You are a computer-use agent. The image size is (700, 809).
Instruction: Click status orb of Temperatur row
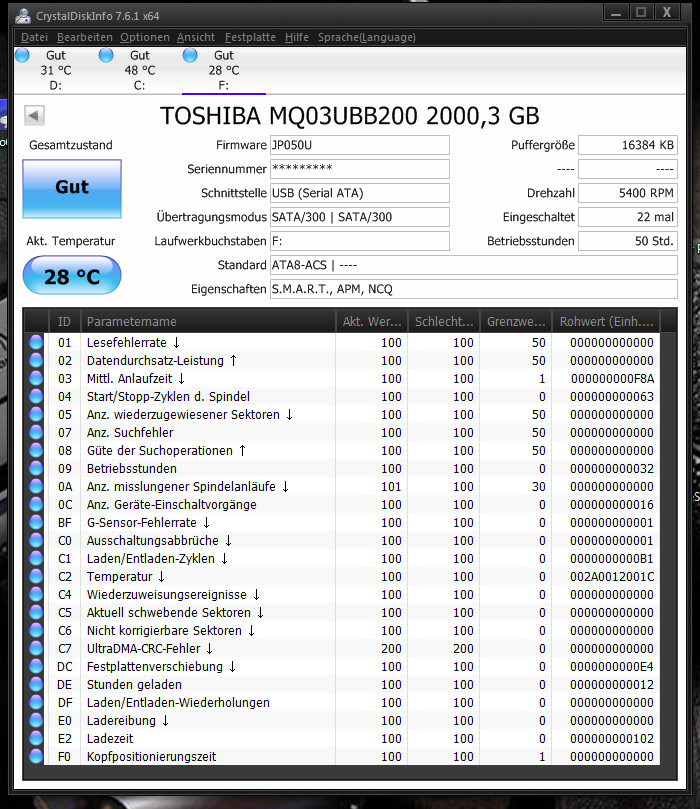tap(36, 577)
